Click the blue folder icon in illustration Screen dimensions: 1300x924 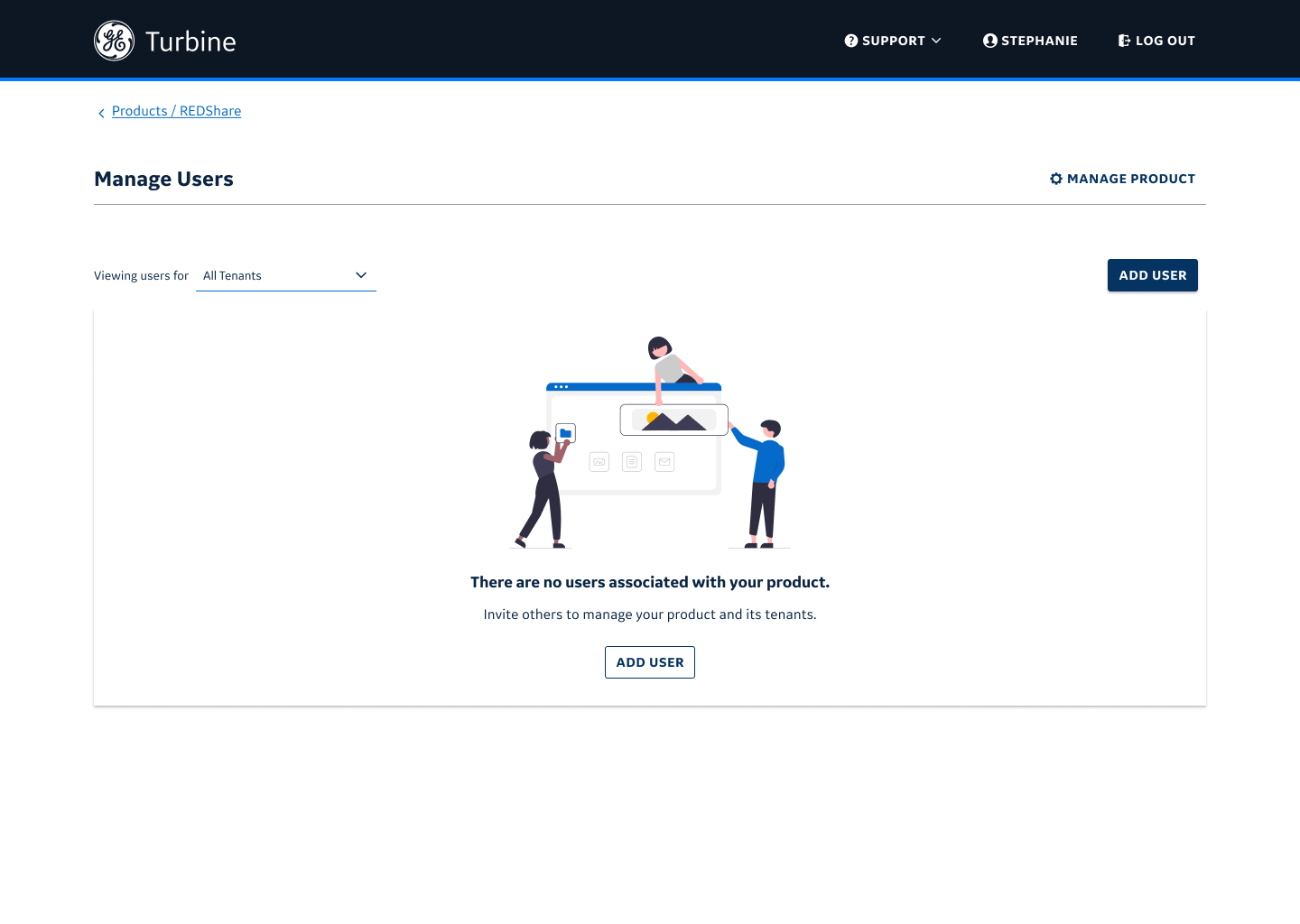pos(565,433)
